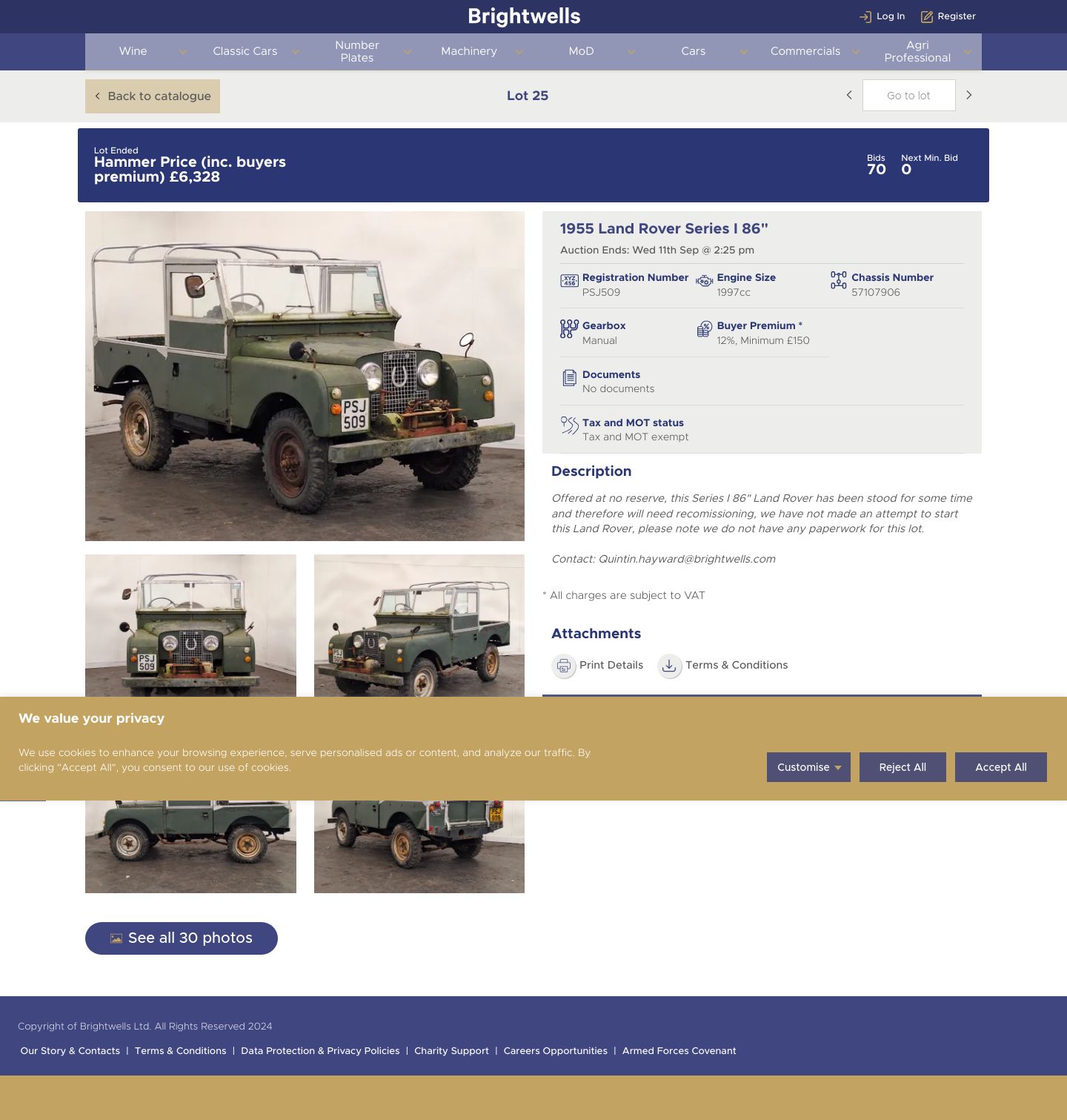Click the Log In arrow icon
The height and width of the screenshot is (1120, 1067).
click(x=865, y=16)
